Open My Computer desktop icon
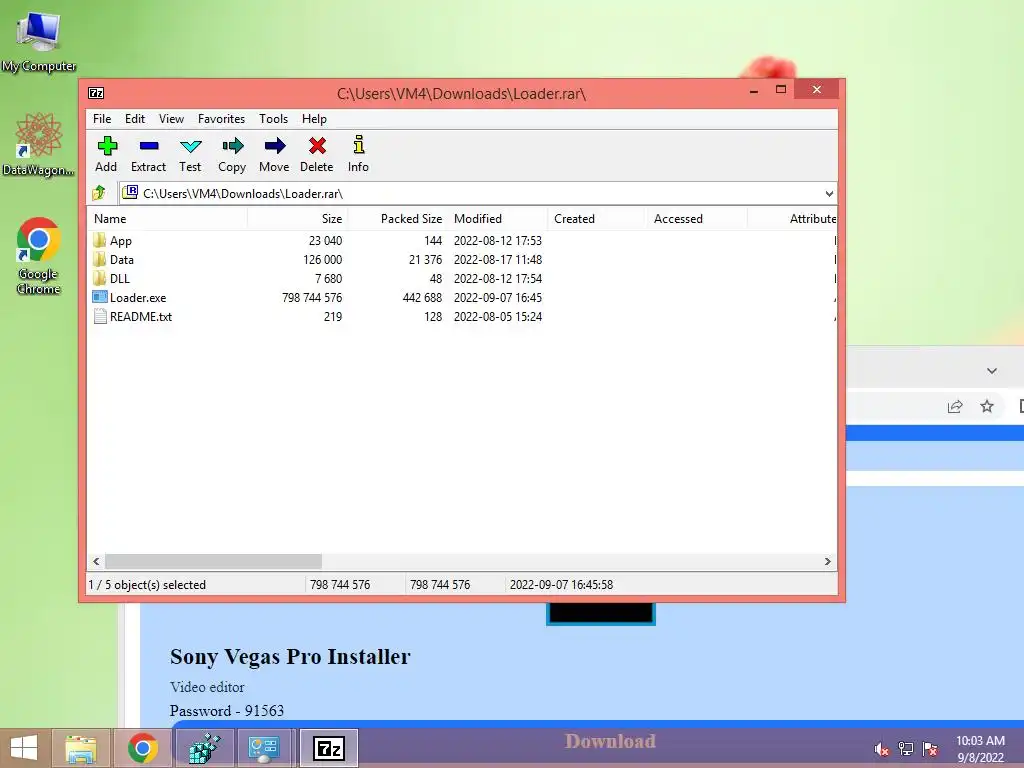 coord(39,41)
